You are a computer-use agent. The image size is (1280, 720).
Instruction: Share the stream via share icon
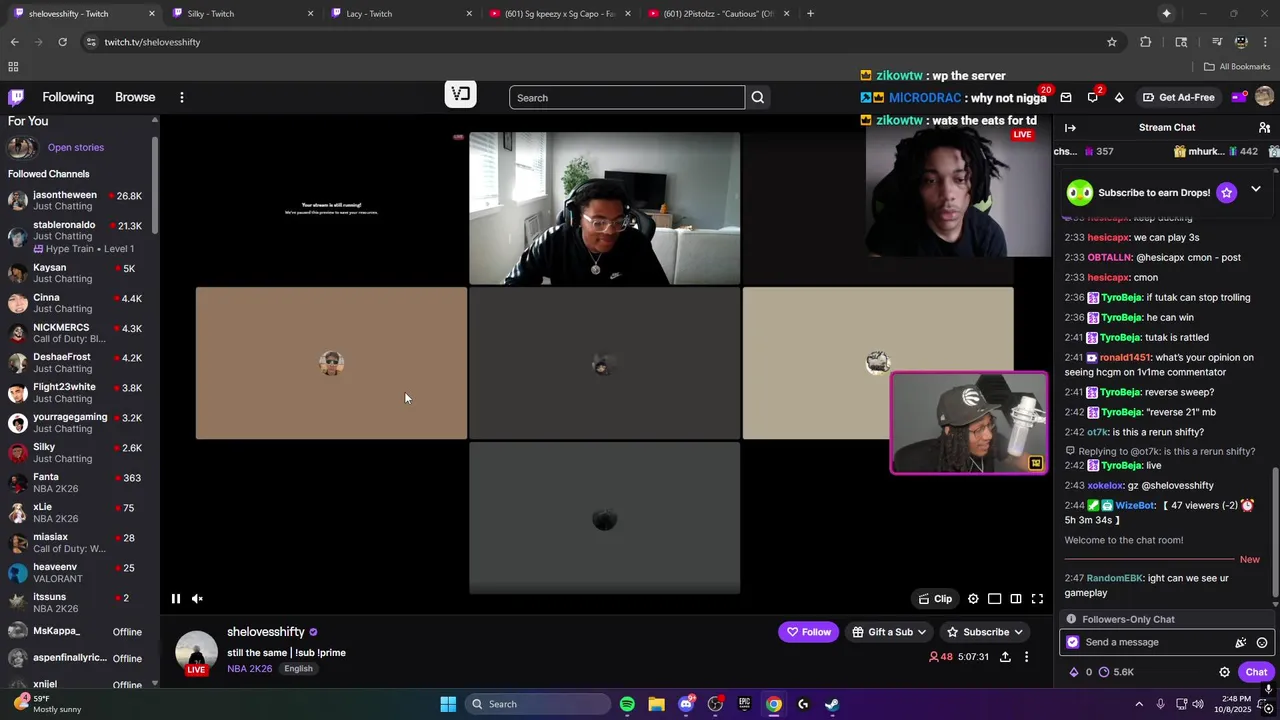click(1005, 657)
